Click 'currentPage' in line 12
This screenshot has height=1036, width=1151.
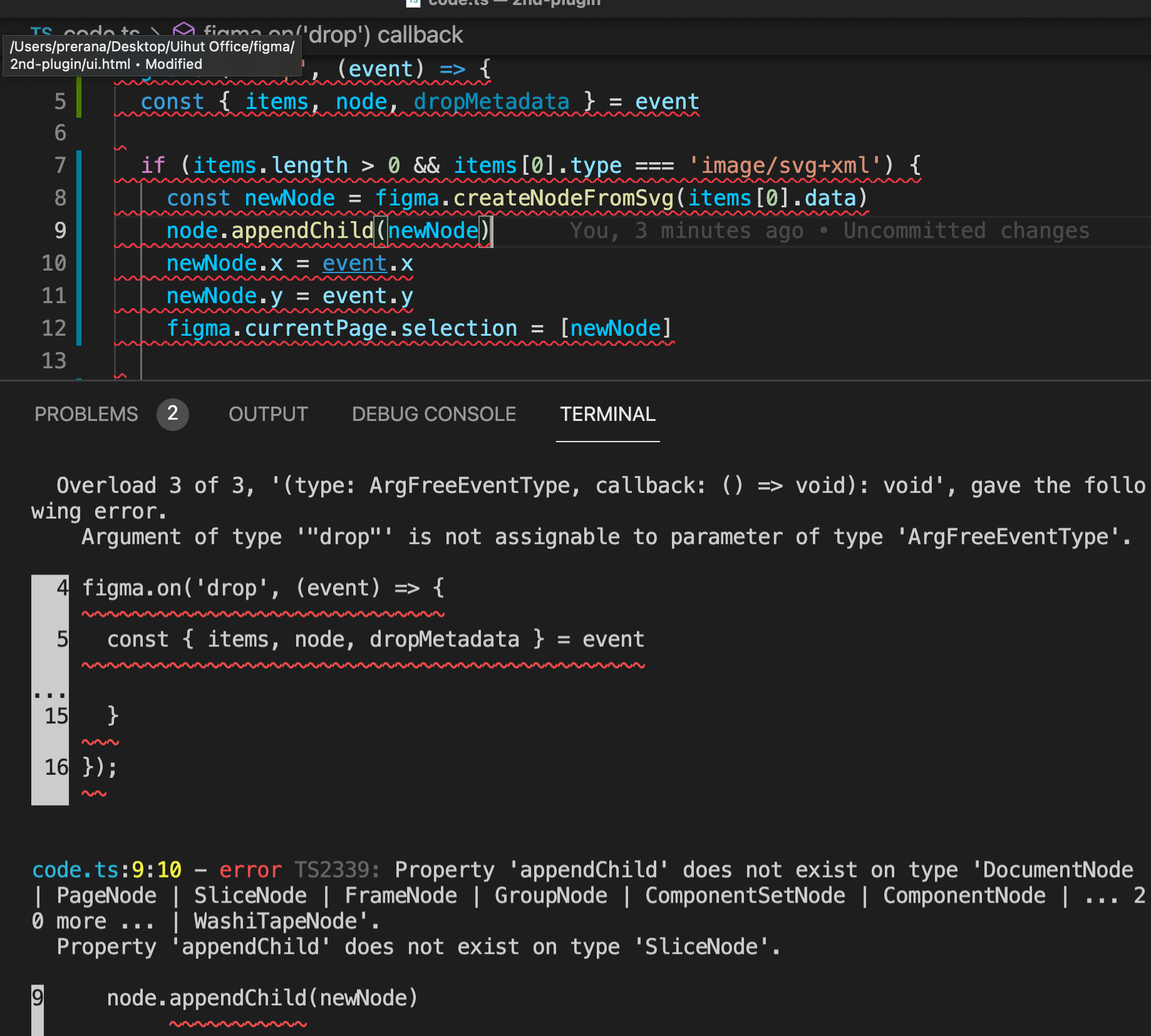click(x=316, y=328)
